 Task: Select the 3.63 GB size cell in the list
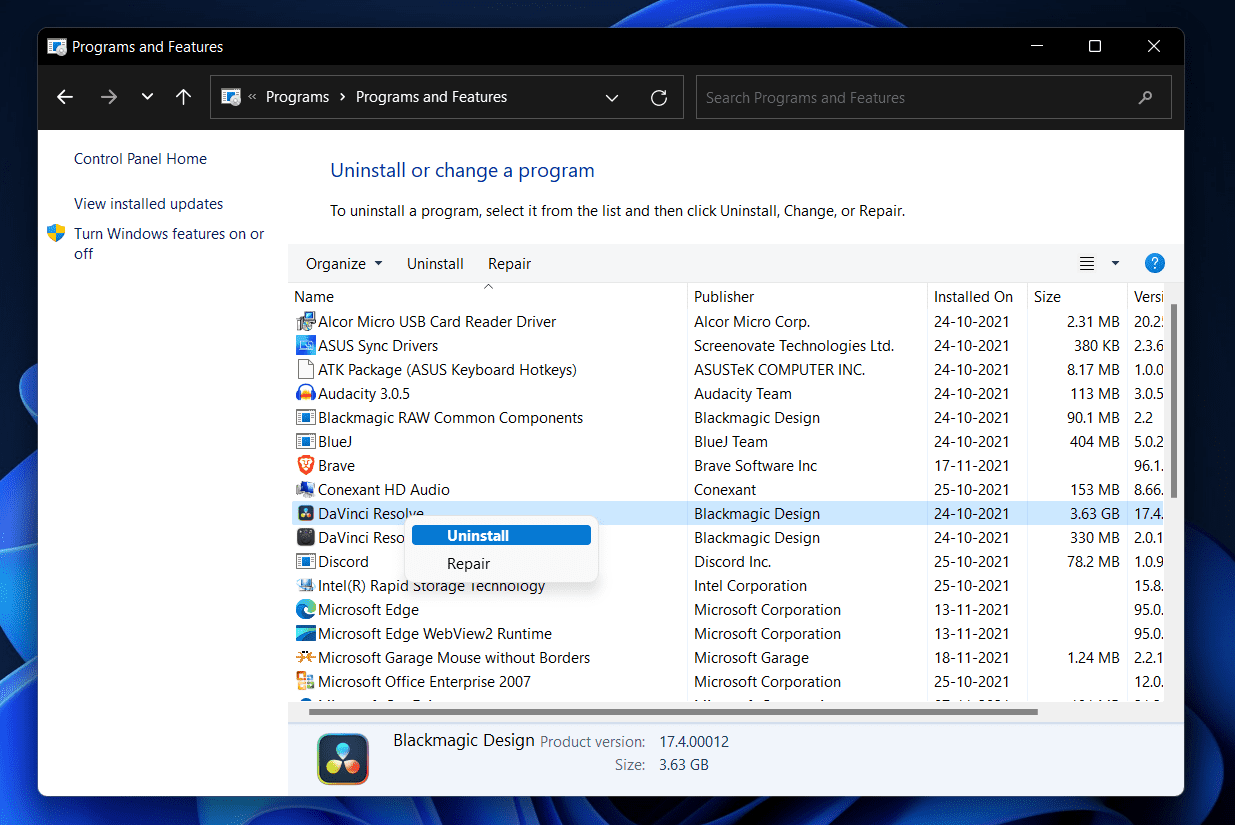[1094, 514]
